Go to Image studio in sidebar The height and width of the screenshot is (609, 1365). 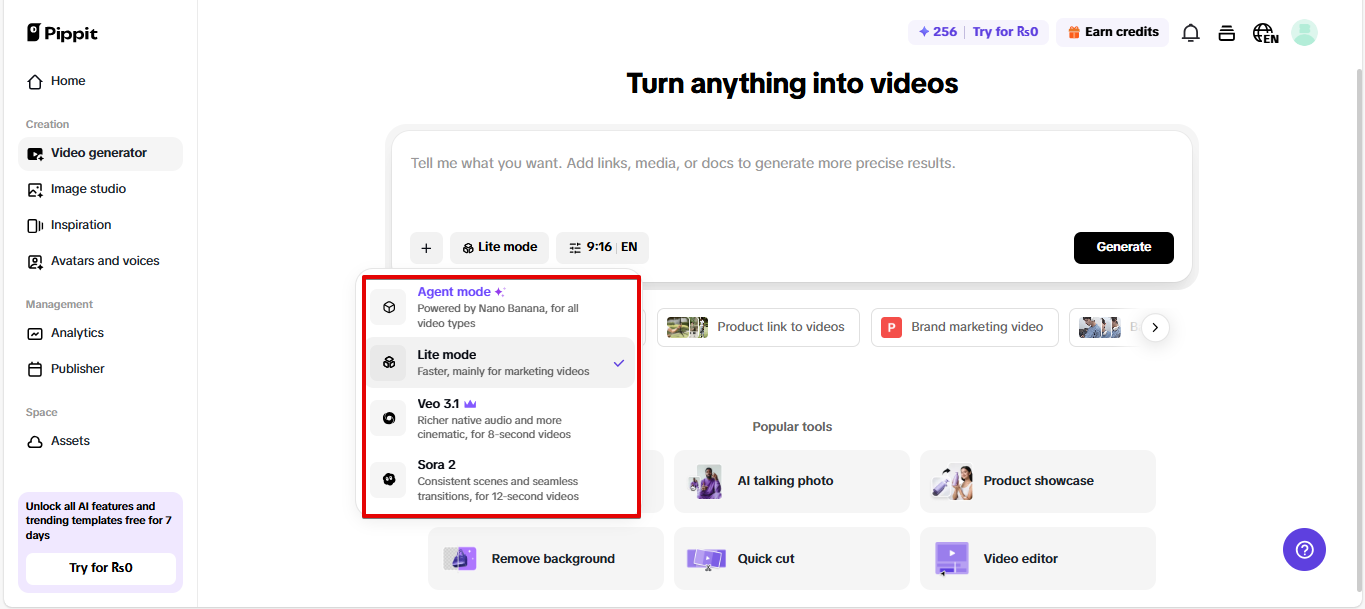(88, 189)
